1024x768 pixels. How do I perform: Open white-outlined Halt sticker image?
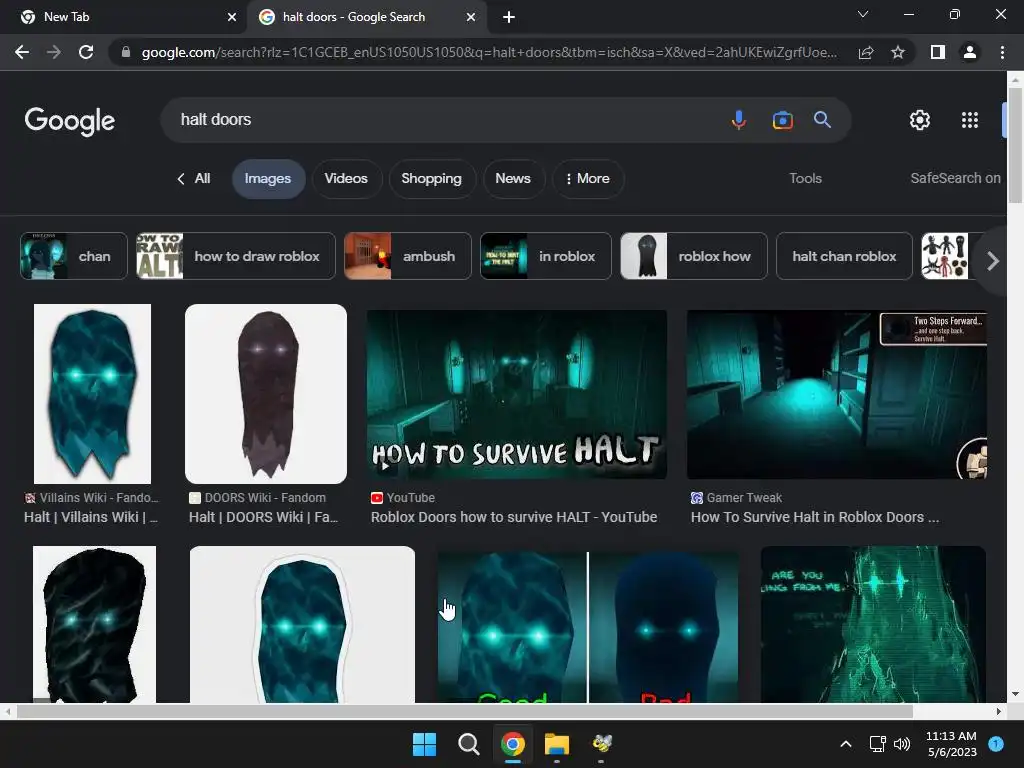pyautogui.click(x=302, y=624)
